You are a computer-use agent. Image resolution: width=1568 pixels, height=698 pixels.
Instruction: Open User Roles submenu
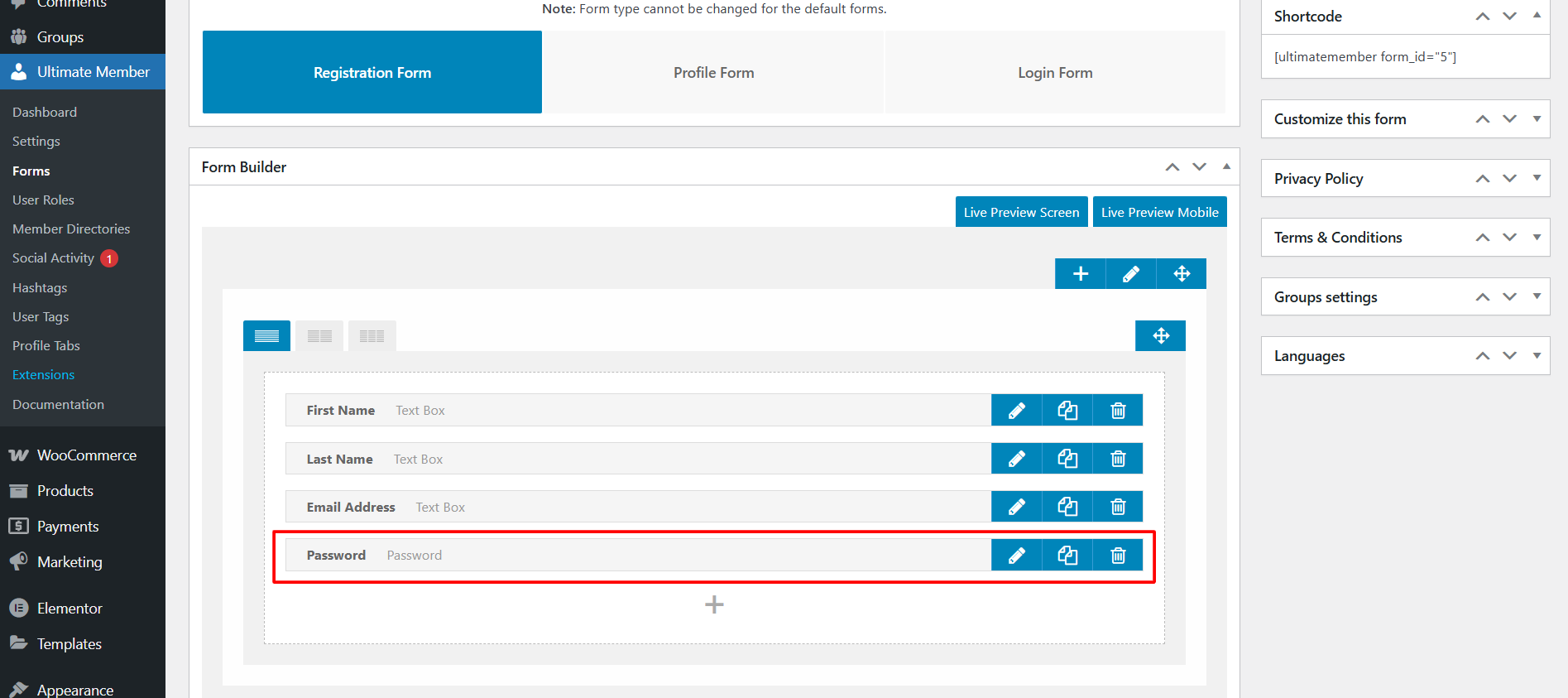pyautogui.click(x=43, y=200)
